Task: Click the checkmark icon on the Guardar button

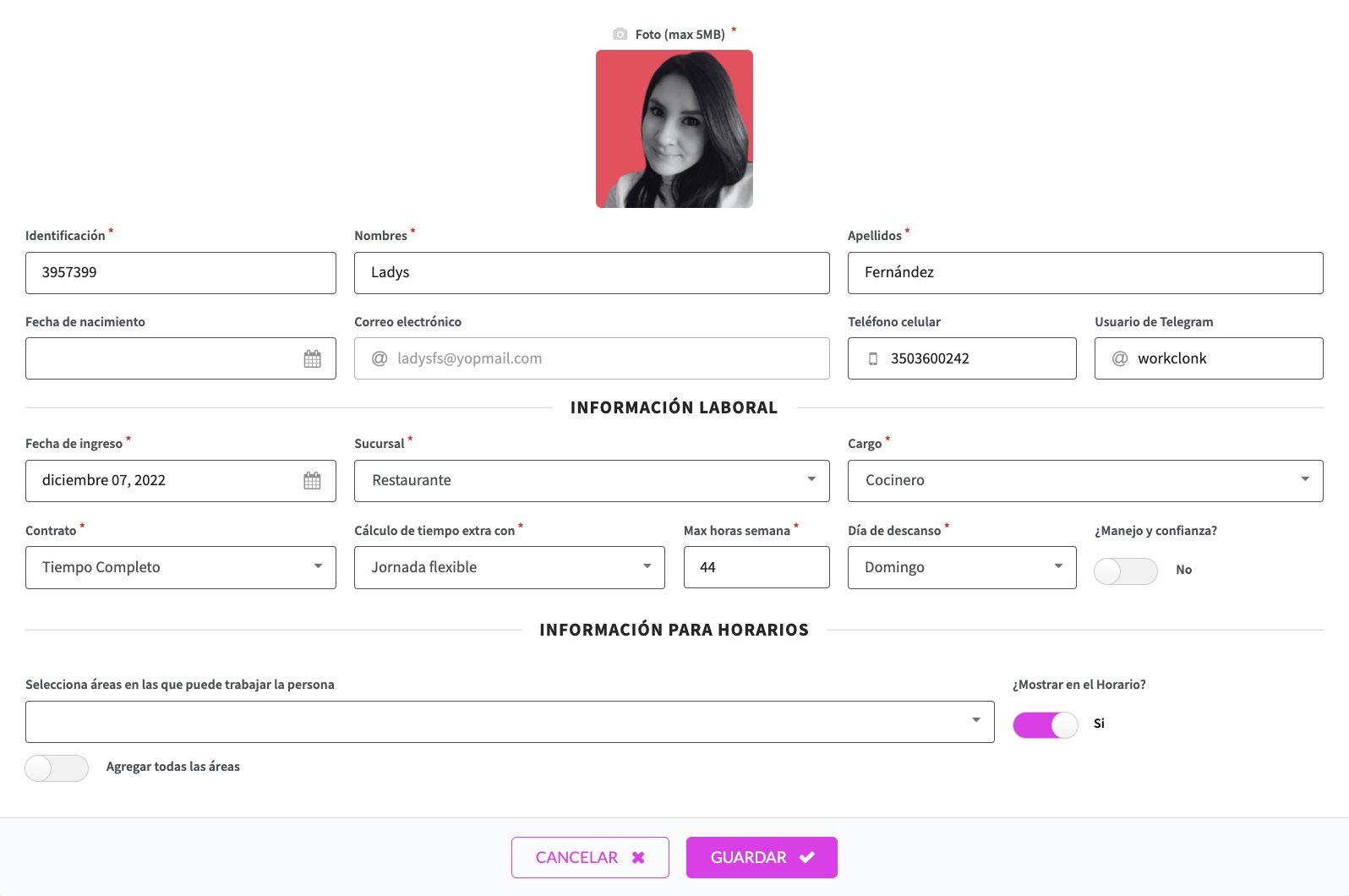Action: tap(807, 858)
